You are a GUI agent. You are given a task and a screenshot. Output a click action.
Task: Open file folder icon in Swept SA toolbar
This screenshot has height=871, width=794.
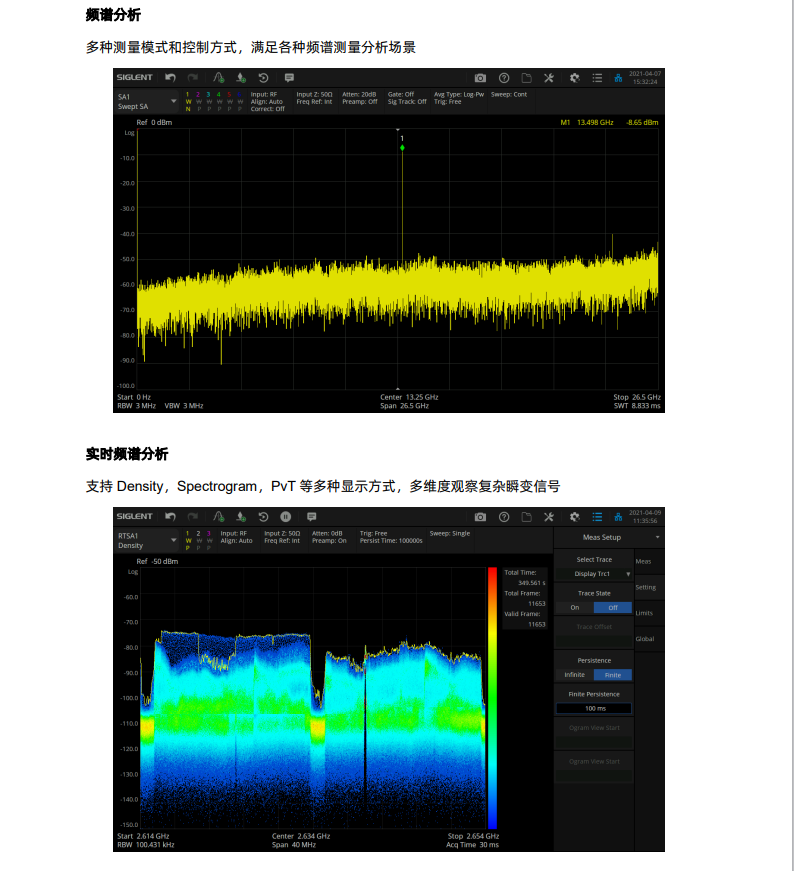click(x=526, y=77)
